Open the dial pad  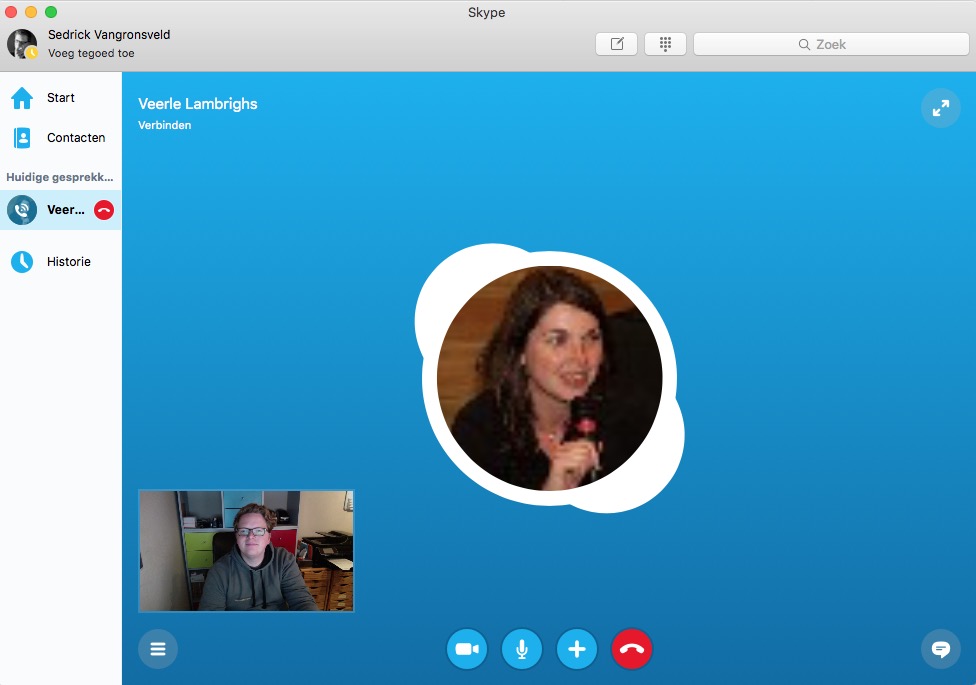(x=665, y=44)
